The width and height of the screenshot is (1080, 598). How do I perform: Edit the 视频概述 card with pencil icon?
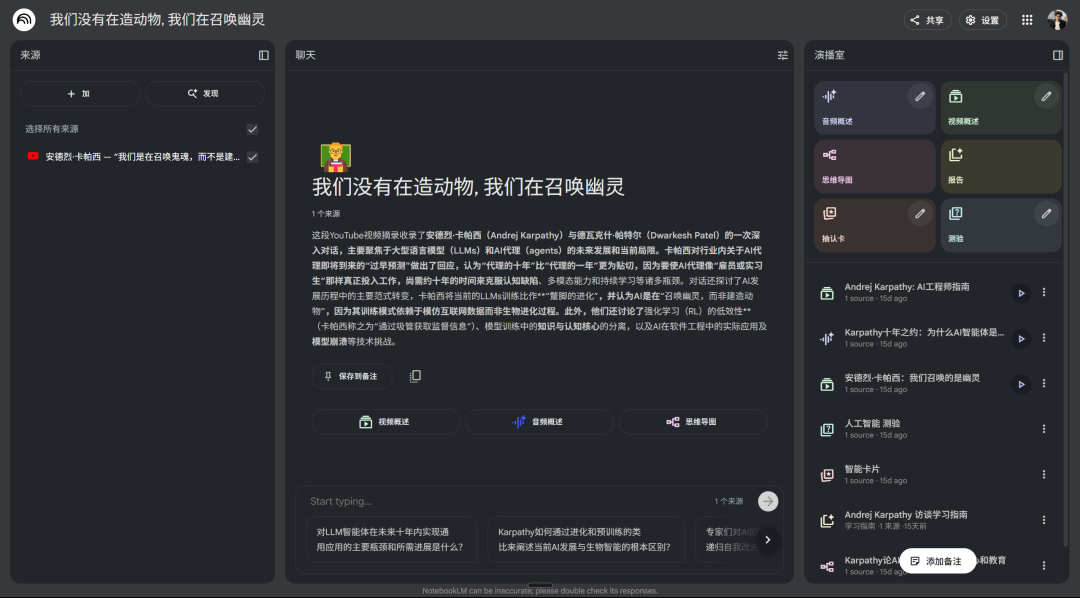(1046, 96)
